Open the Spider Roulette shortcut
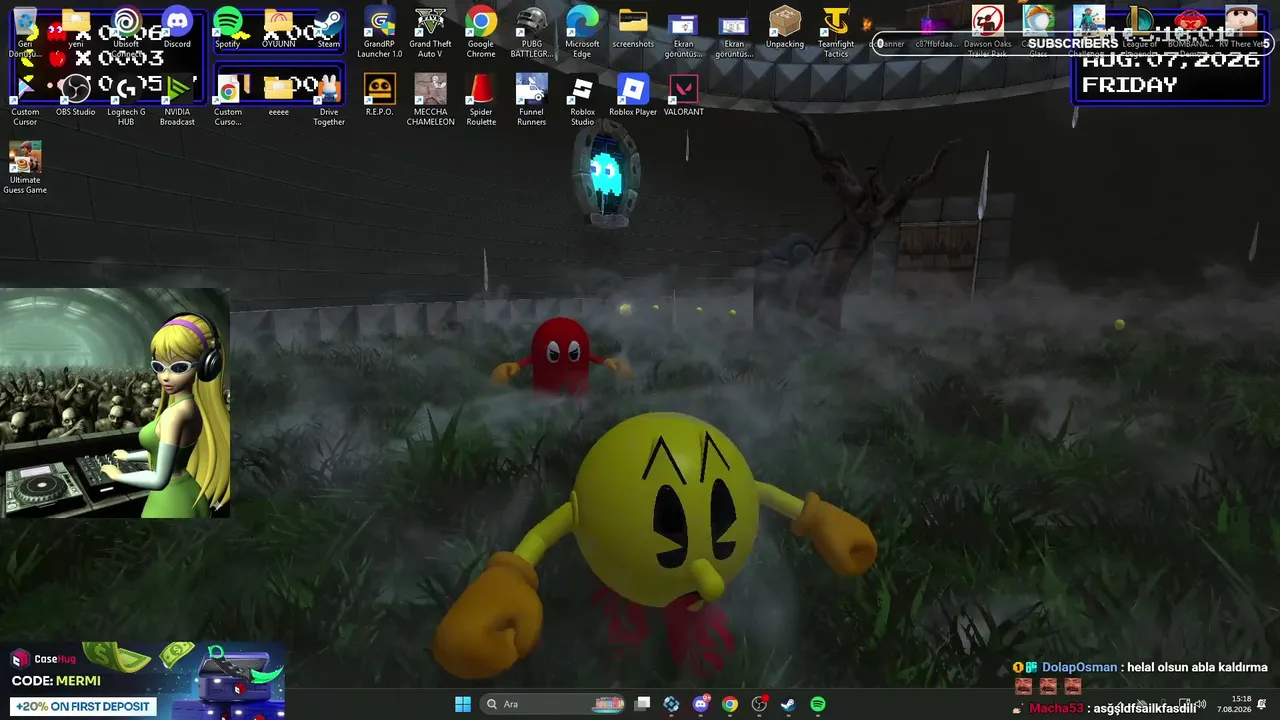The height and width of the screenshot is (720, 1280). point(481,100)
